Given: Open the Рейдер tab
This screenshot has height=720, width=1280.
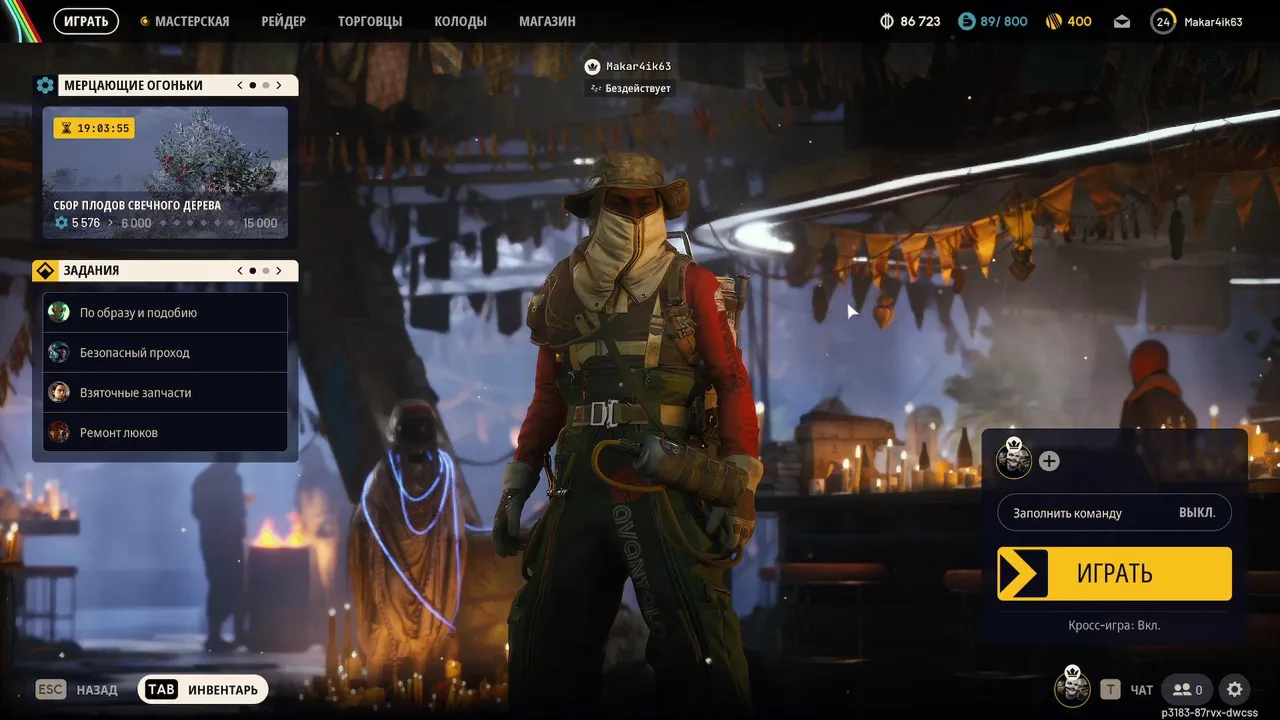Looking at the screenshot, I should click(x=283, y=21).
